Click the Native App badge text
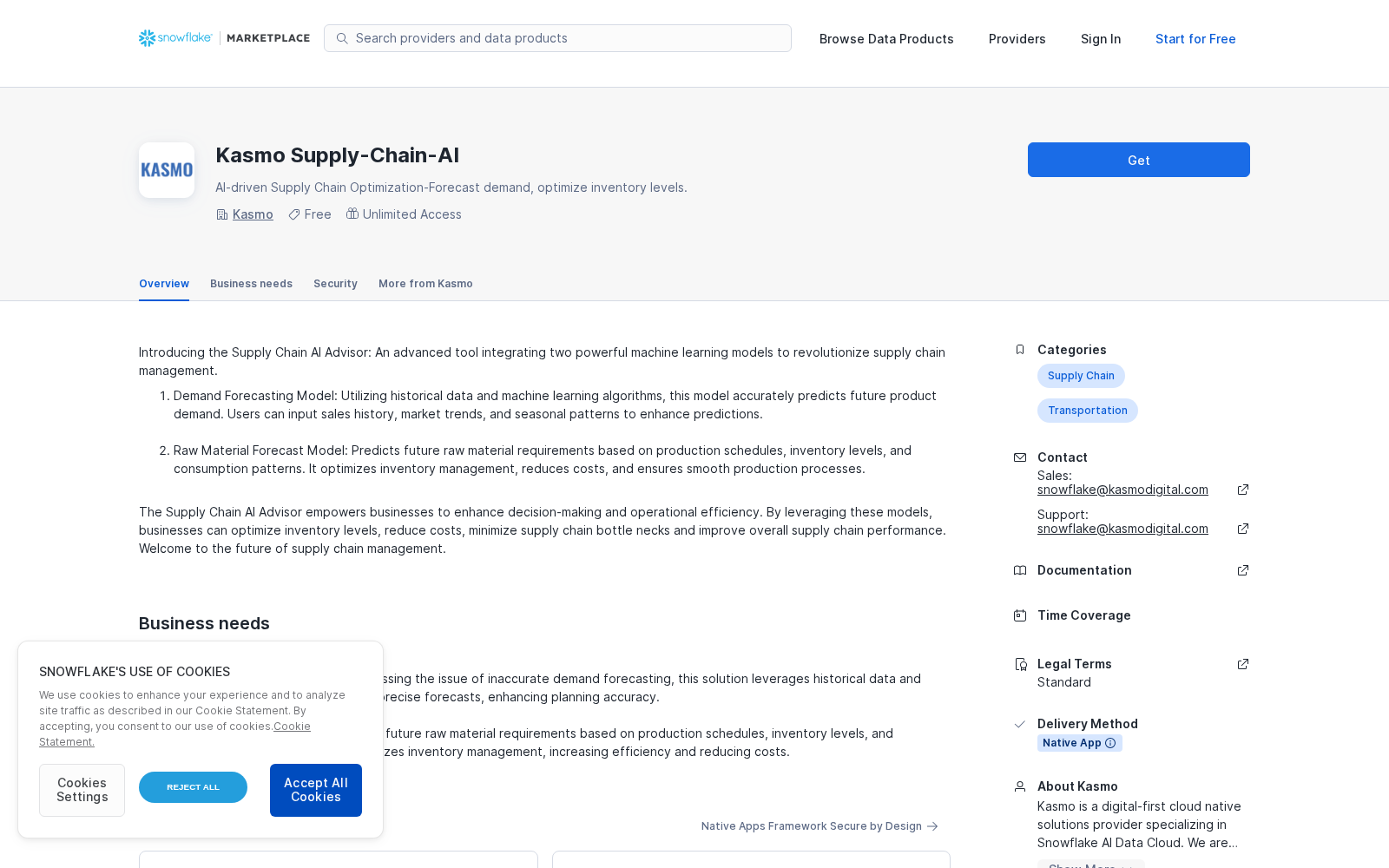Image resolution: width=1389 pixels, height=868 pixels. (1071, 743)
